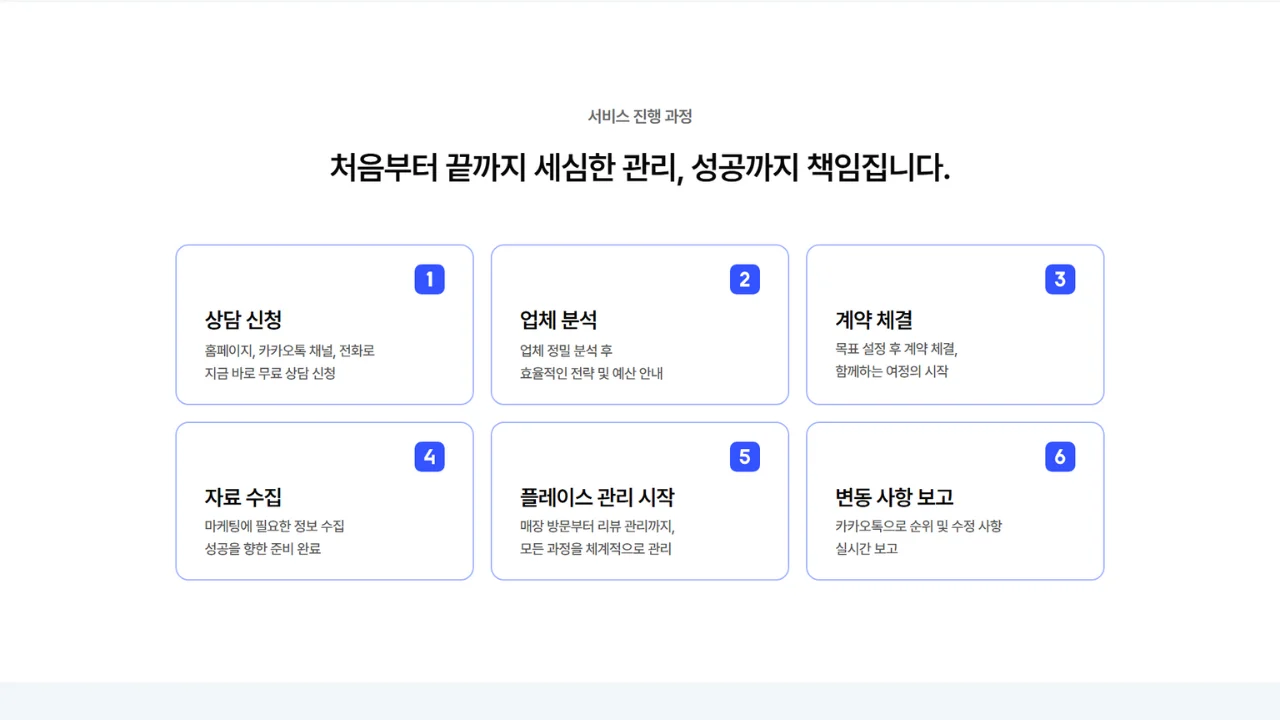
Task: Click text 목표 설정 후 계약 체결,
Action: [x=896, y=350]
